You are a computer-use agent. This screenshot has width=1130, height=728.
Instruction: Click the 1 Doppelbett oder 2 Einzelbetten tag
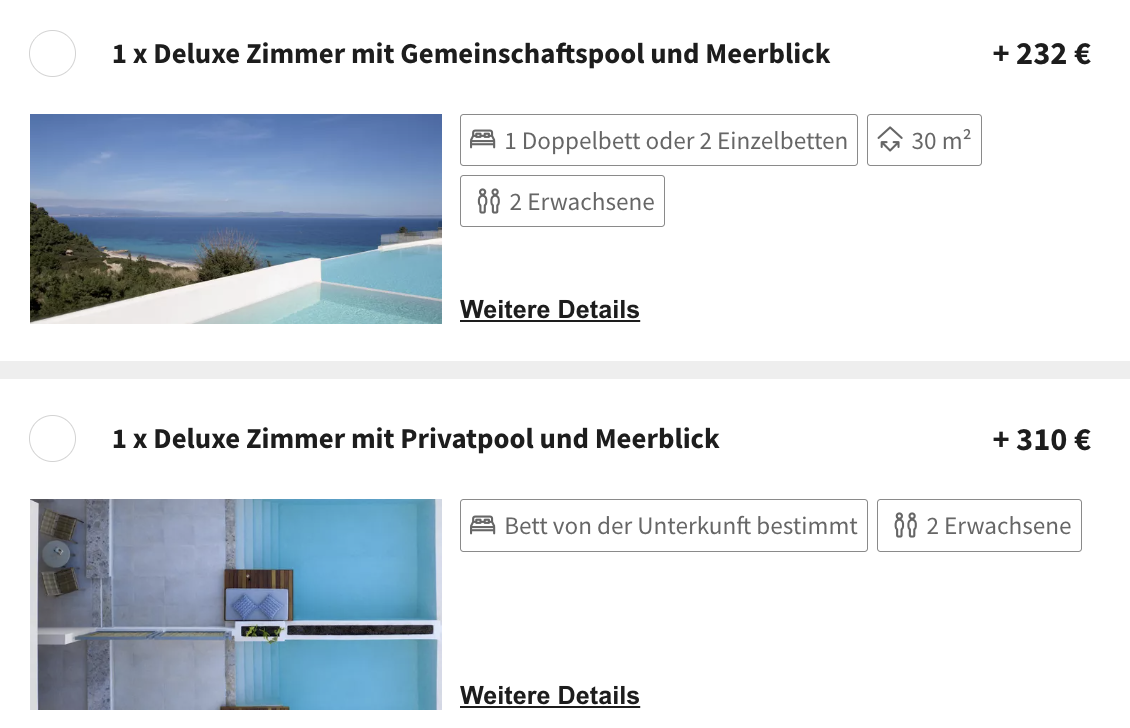click(659, 140)
